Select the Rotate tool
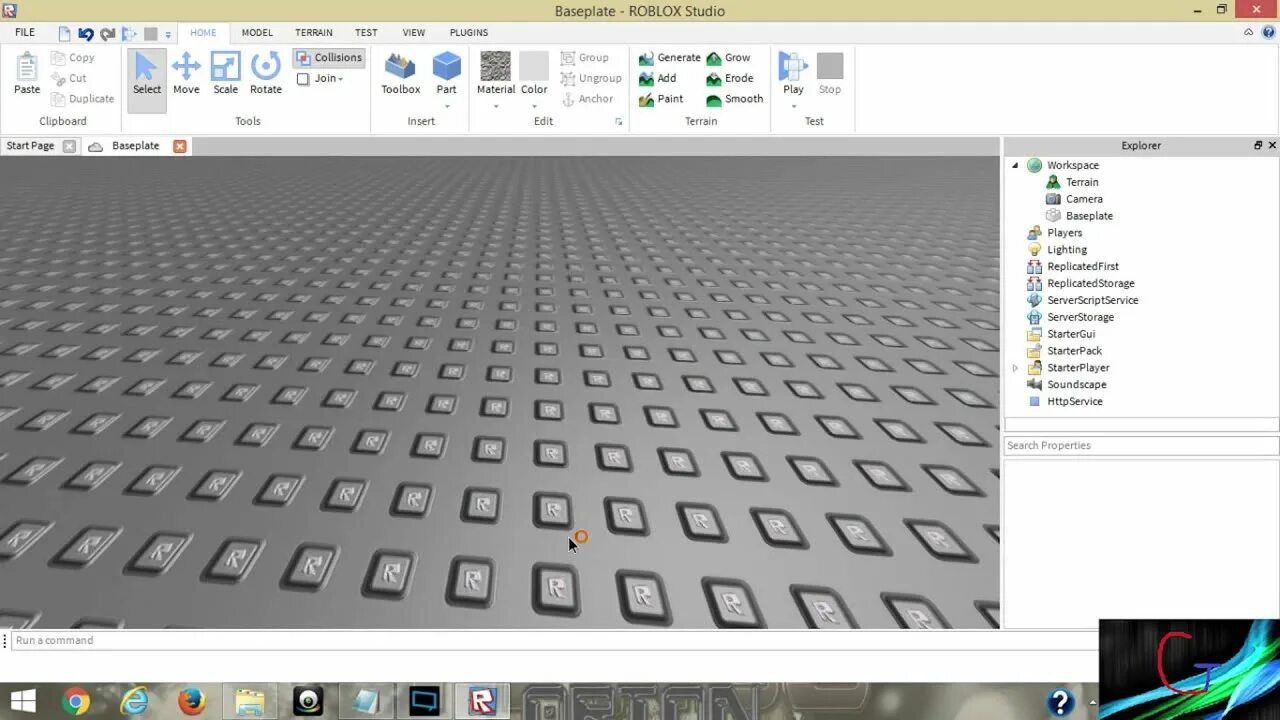 click(266, 74)
